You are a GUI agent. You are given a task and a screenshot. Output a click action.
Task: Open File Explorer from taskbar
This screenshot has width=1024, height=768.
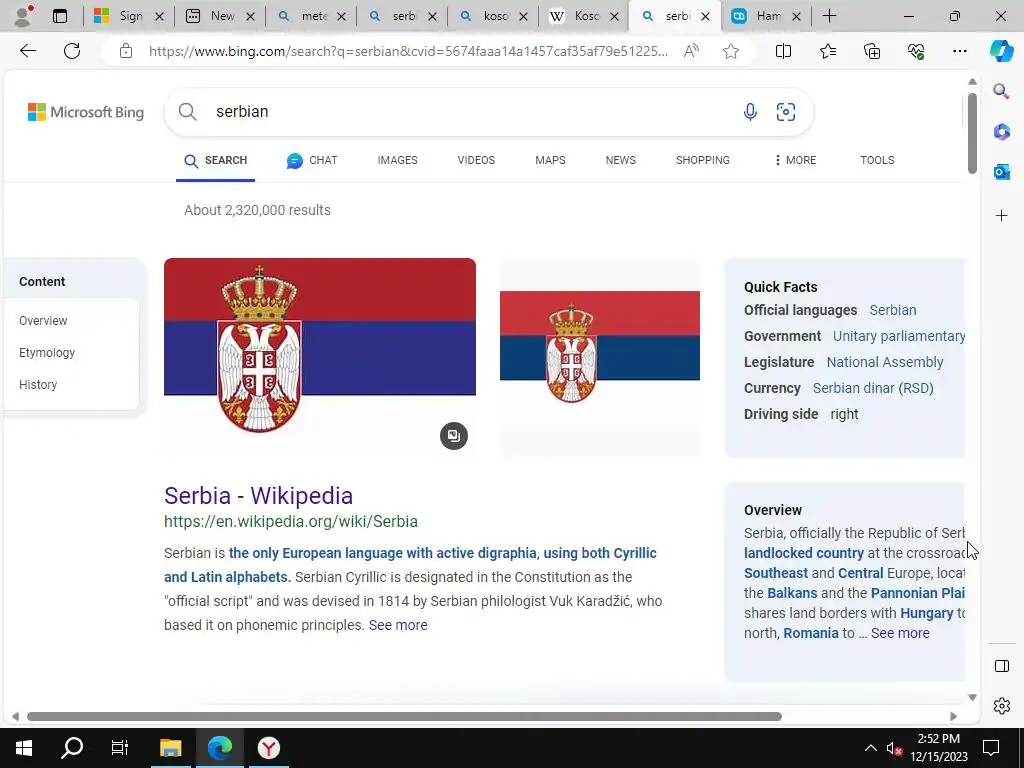[170, 748]
